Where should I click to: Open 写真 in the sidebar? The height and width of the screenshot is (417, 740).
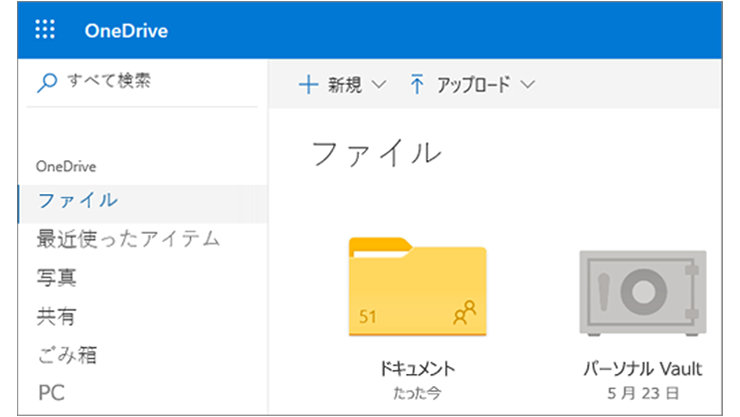click(56, 277)
